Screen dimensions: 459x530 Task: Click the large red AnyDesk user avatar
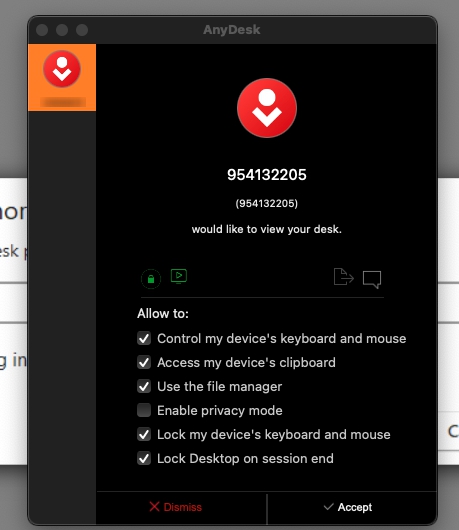267,108
